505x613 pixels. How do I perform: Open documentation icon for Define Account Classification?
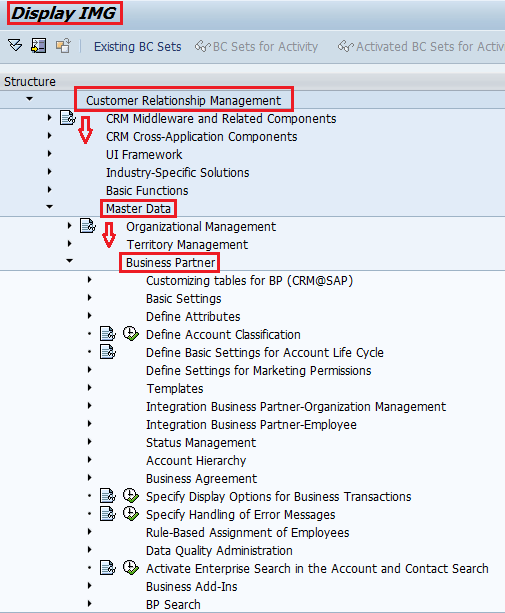pos(108,334)
